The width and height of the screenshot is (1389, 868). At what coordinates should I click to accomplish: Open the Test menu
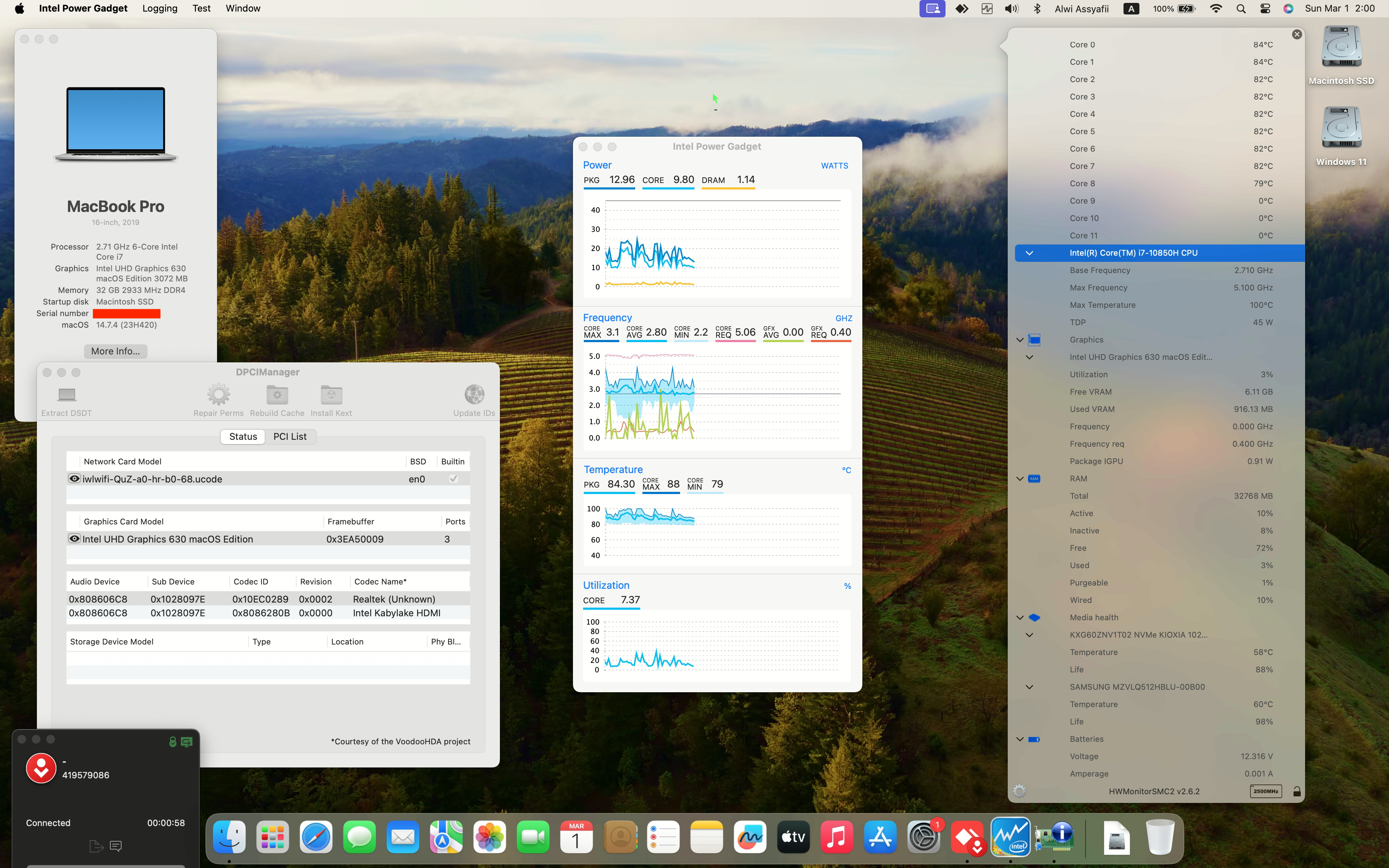click(201, 9)
